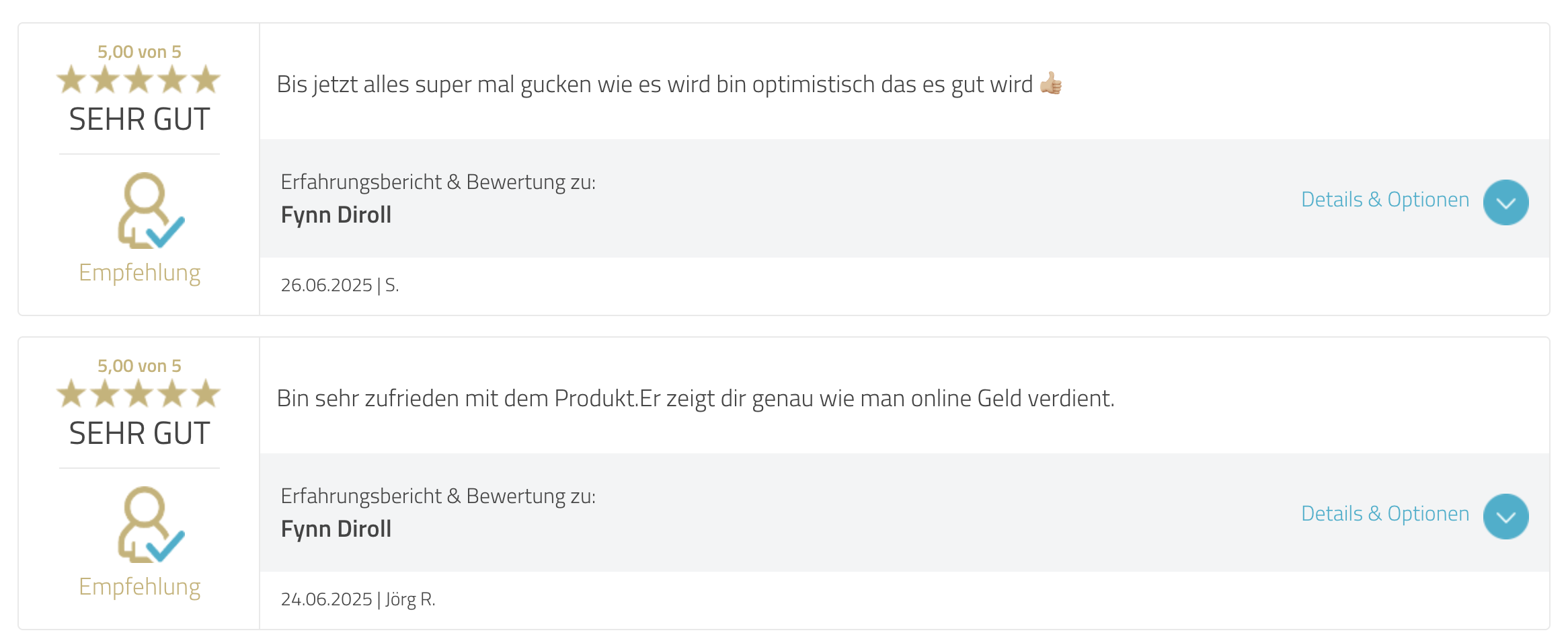Click the thumbs-up emoji in first review text

pos(1051,84)
